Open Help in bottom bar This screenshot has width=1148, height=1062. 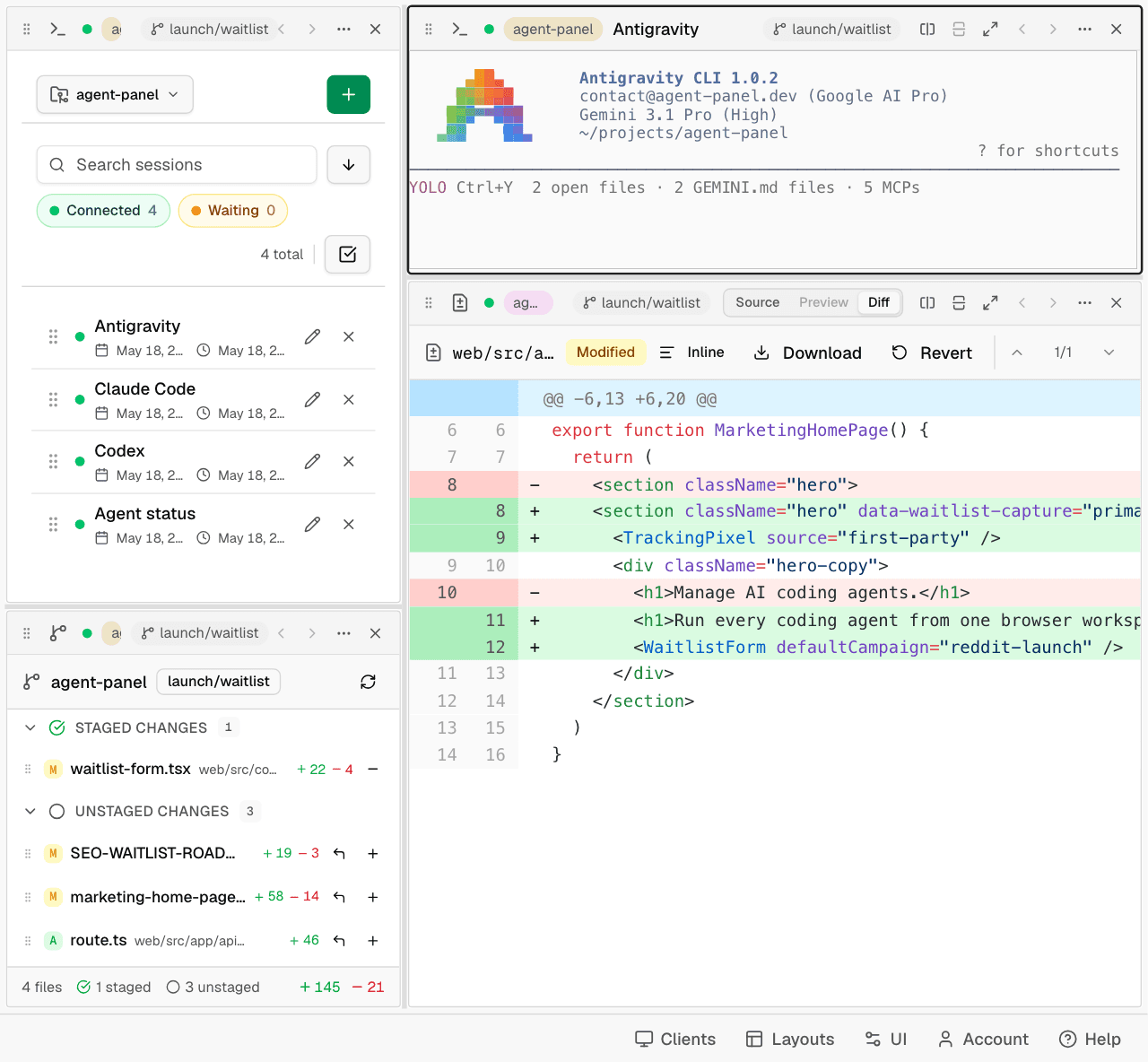coord(1090,1039)
